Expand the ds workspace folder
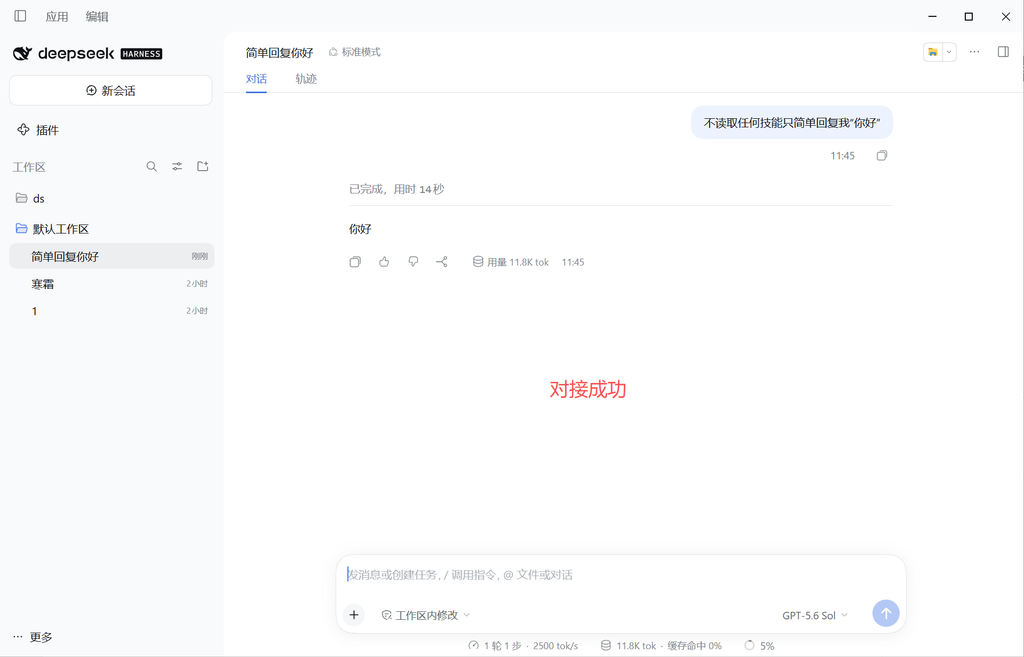Screen dimensions: 1024x657 click(111, 198)
